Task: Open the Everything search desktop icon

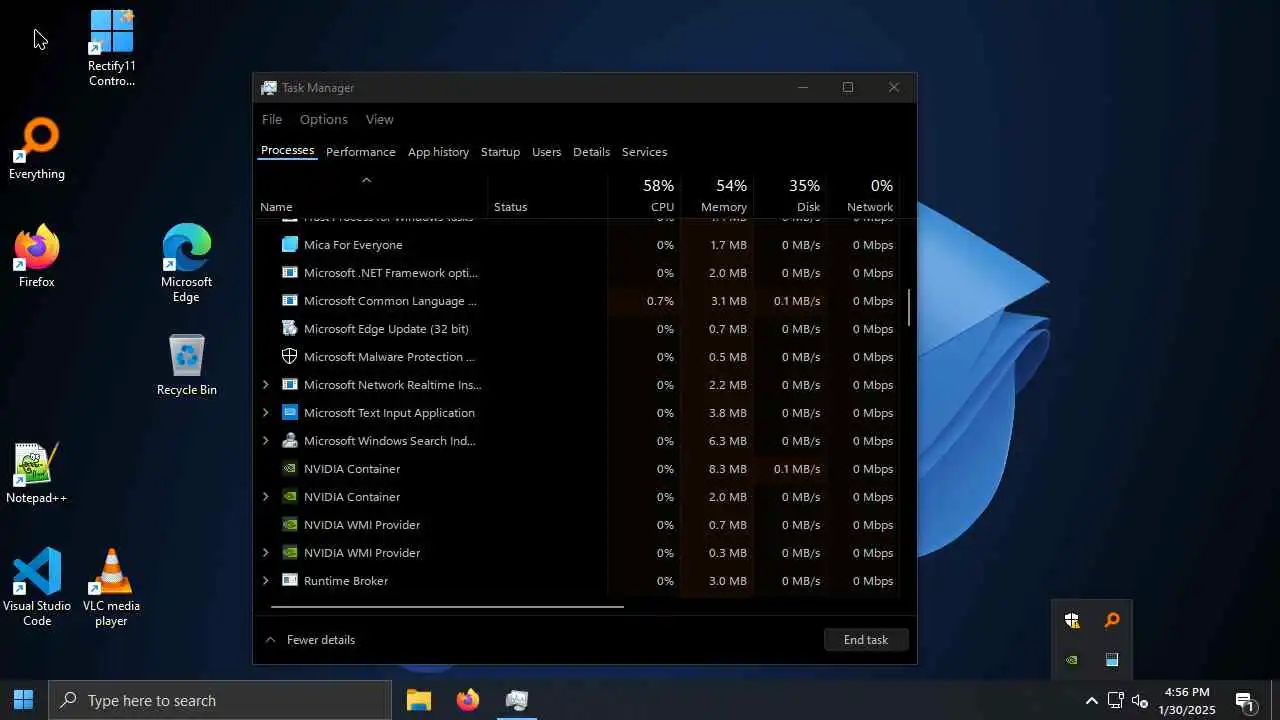Action: coord(37,149)
